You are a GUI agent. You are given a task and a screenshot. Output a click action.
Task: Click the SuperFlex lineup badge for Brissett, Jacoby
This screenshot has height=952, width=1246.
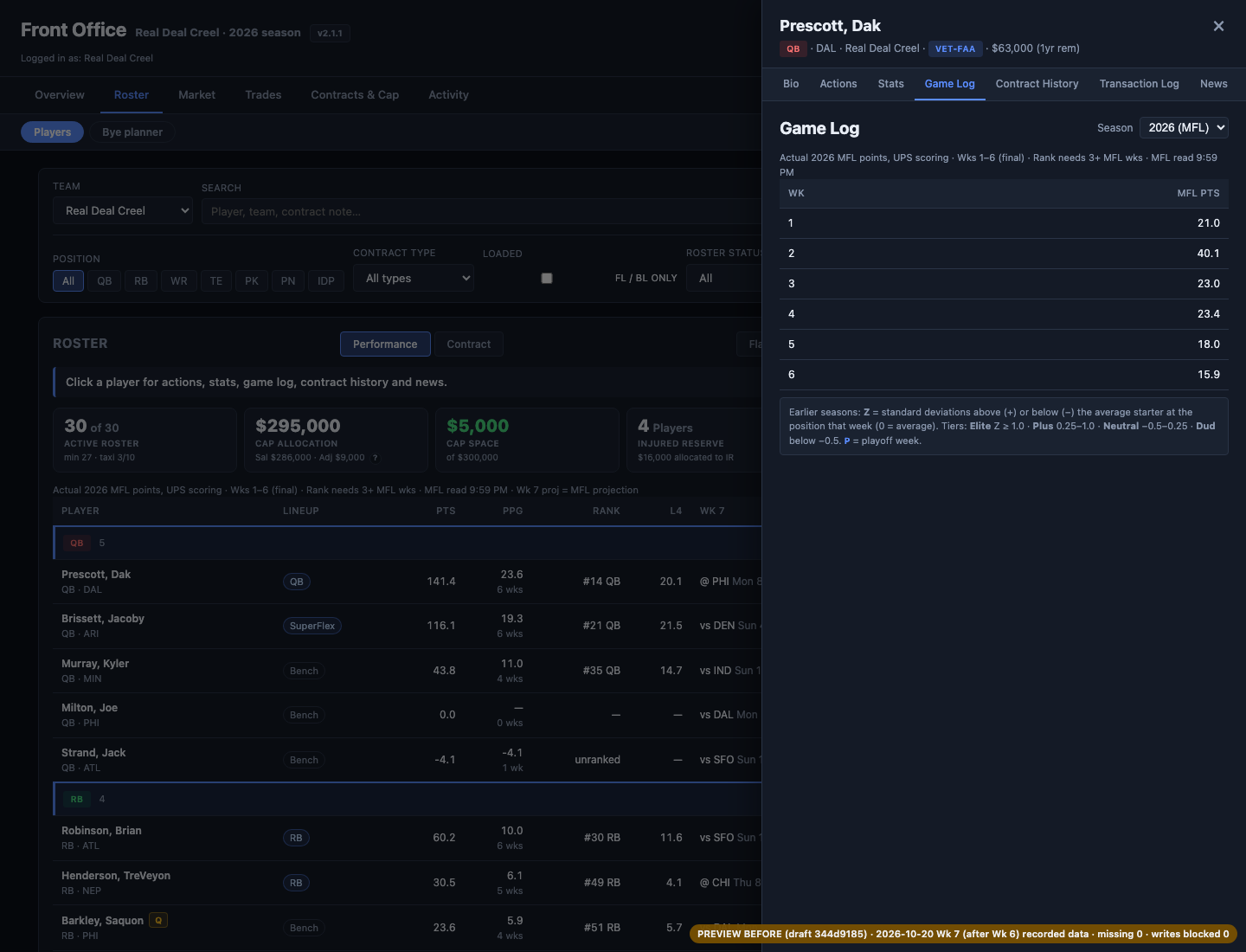pyautogui.click(x=312, y=626)
